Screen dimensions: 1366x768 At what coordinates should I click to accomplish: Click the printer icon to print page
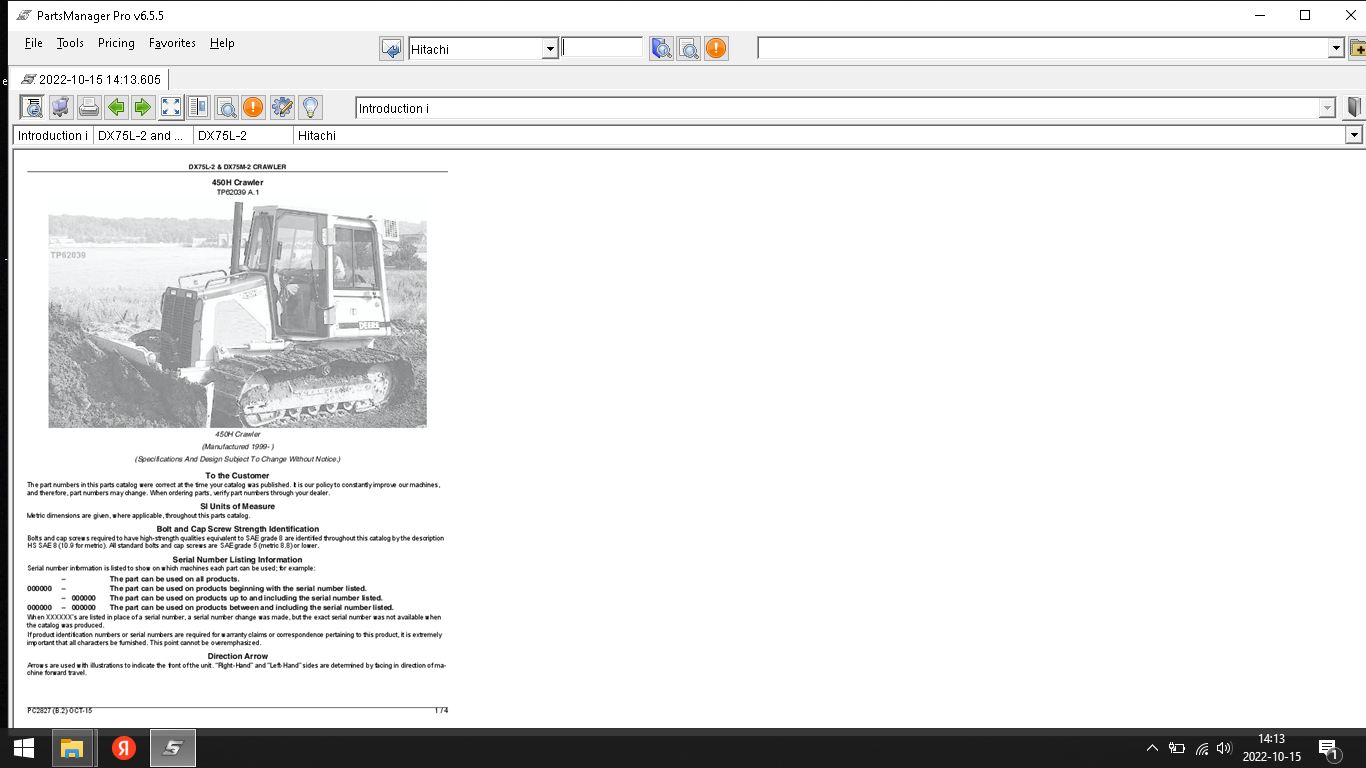[89, 107]
